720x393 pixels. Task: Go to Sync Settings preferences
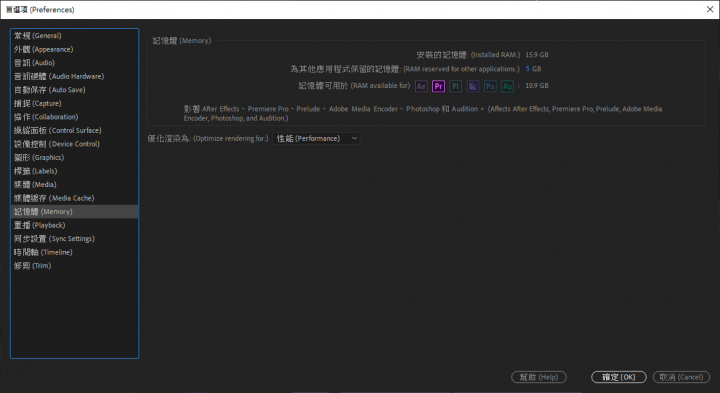point(74,239)
